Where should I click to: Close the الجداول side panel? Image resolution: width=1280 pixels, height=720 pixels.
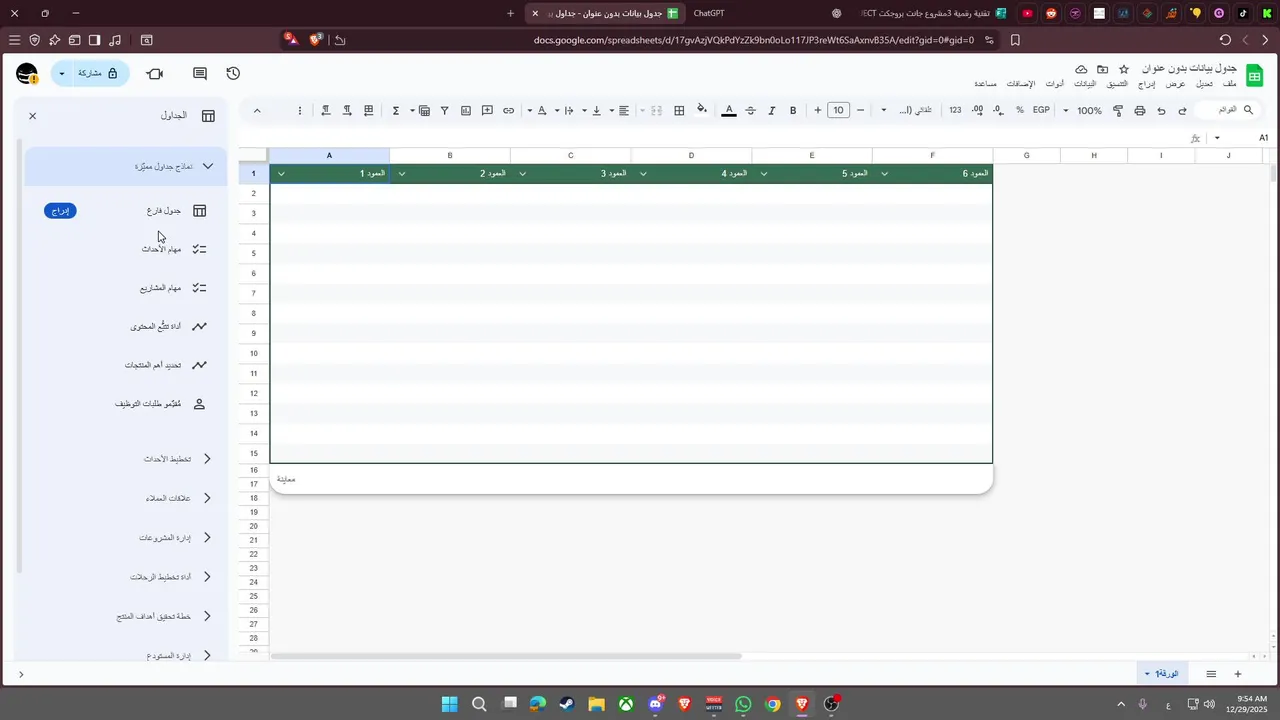(x=32, y=116)
